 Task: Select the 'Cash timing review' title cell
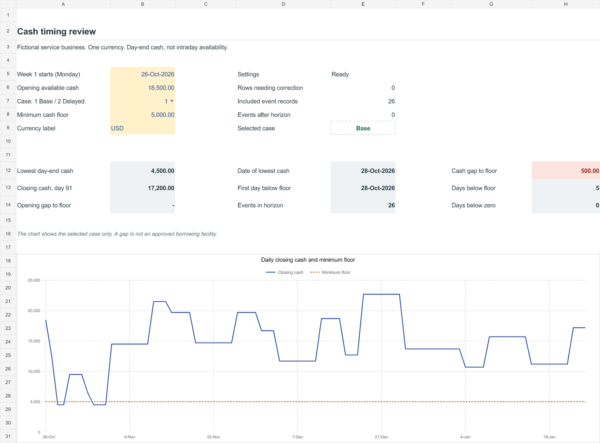(56, 32)
